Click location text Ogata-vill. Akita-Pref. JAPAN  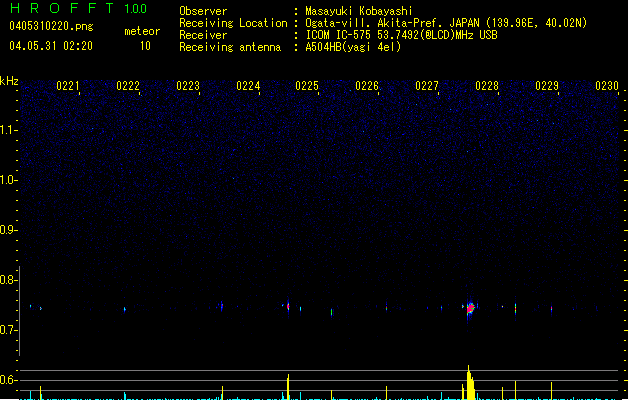(392, 23)
